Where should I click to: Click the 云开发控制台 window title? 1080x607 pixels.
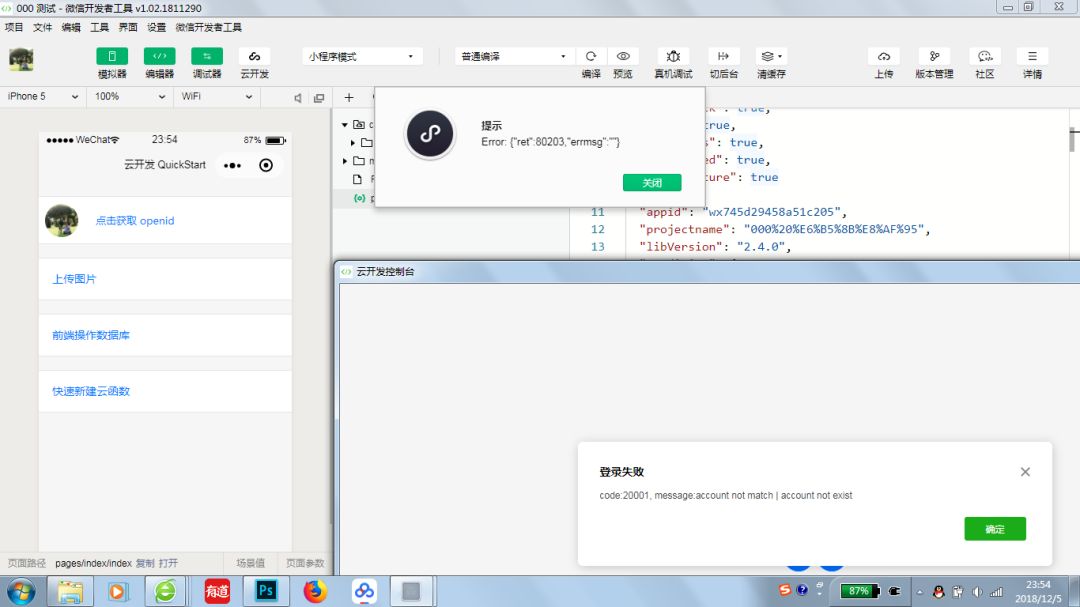385,271
